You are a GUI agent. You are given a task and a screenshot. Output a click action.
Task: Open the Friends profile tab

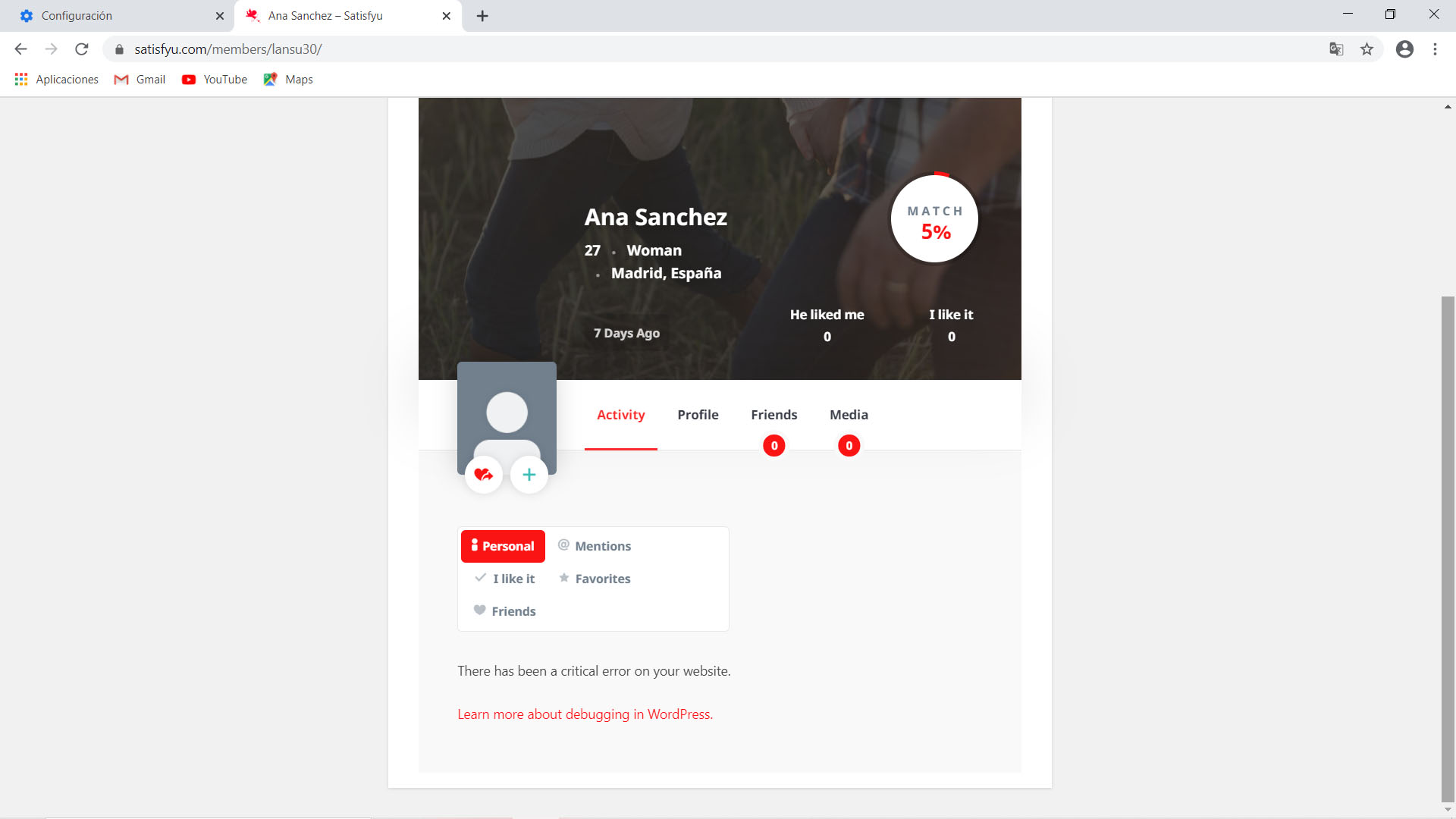774,415
